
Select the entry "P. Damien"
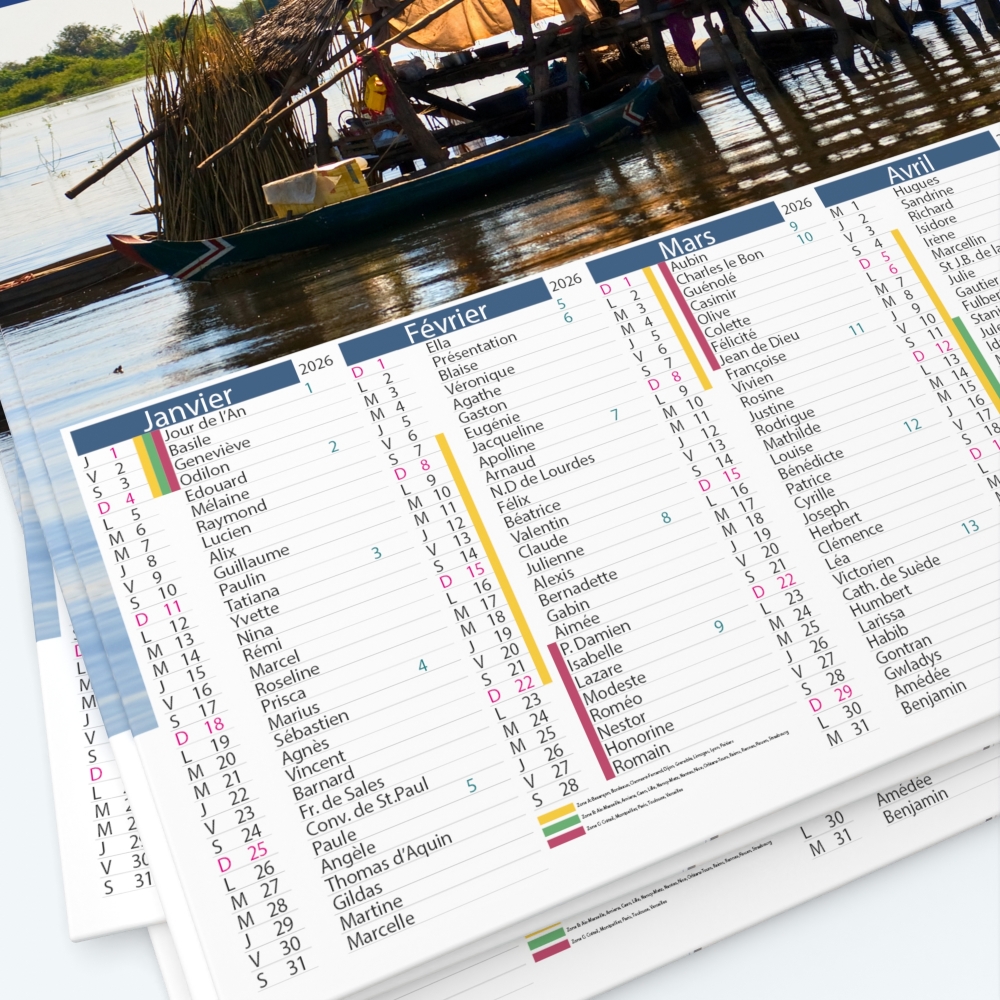pos(595,637)
